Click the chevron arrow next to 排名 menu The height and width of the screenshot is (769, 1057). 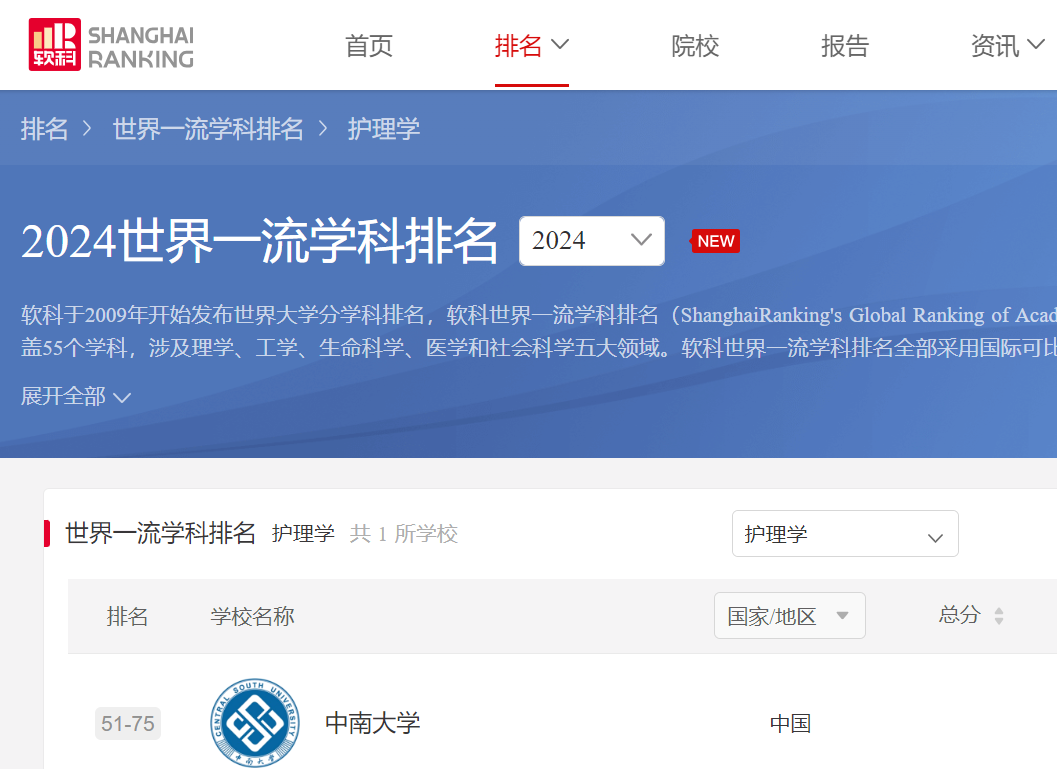(560, 45)
